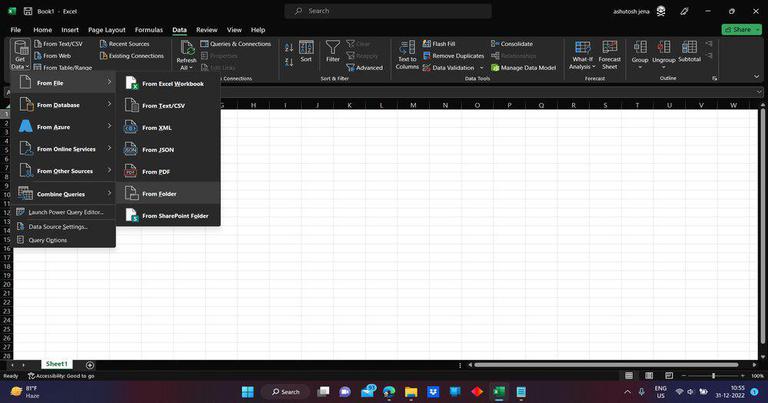This screenshot has width=768, height=403.
Task: Open Query Options
Action: tap(64, 240)
